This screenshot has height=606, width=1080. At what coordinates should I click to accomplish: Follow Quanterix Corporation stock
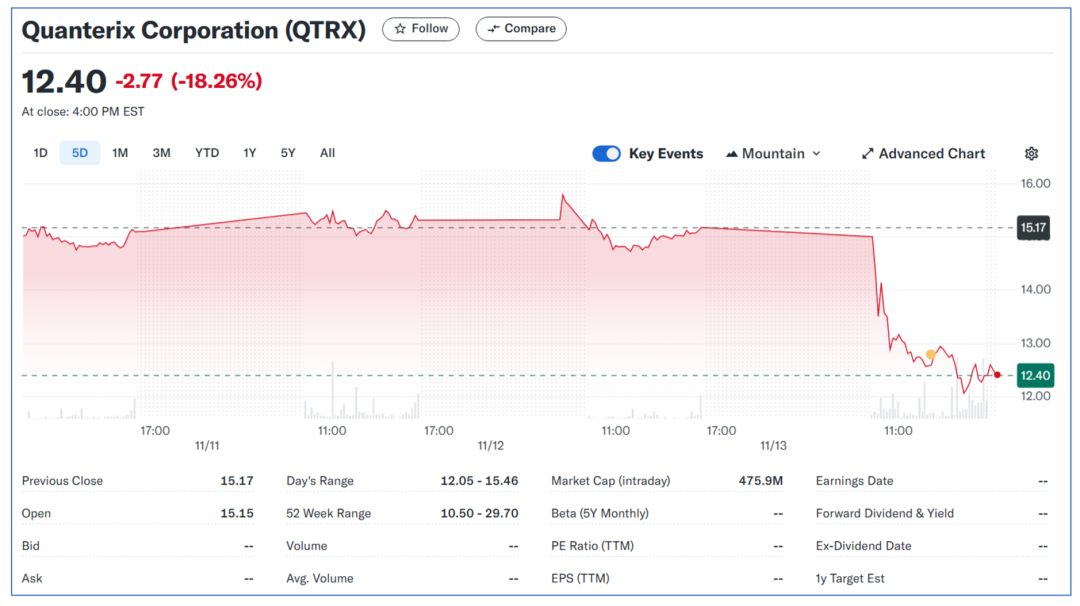421,29
